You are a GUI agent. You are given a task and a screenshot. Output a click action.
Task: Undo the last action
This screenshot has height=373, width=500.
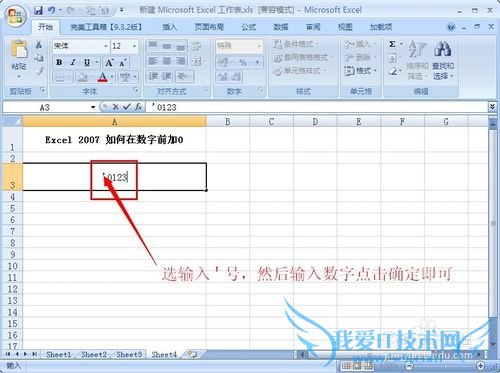51,10
